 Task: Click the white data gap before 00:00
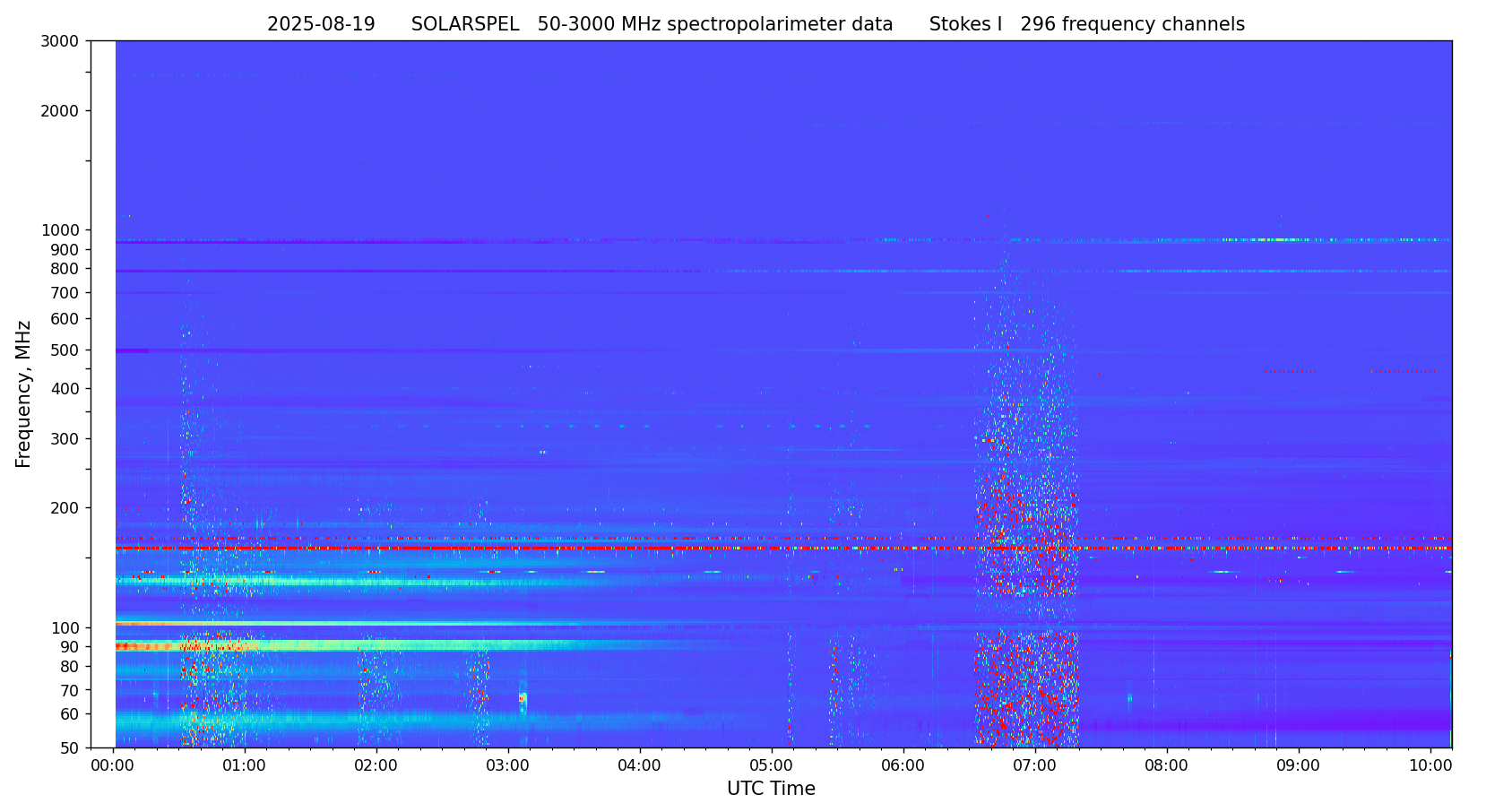click(x=103, y=394)
